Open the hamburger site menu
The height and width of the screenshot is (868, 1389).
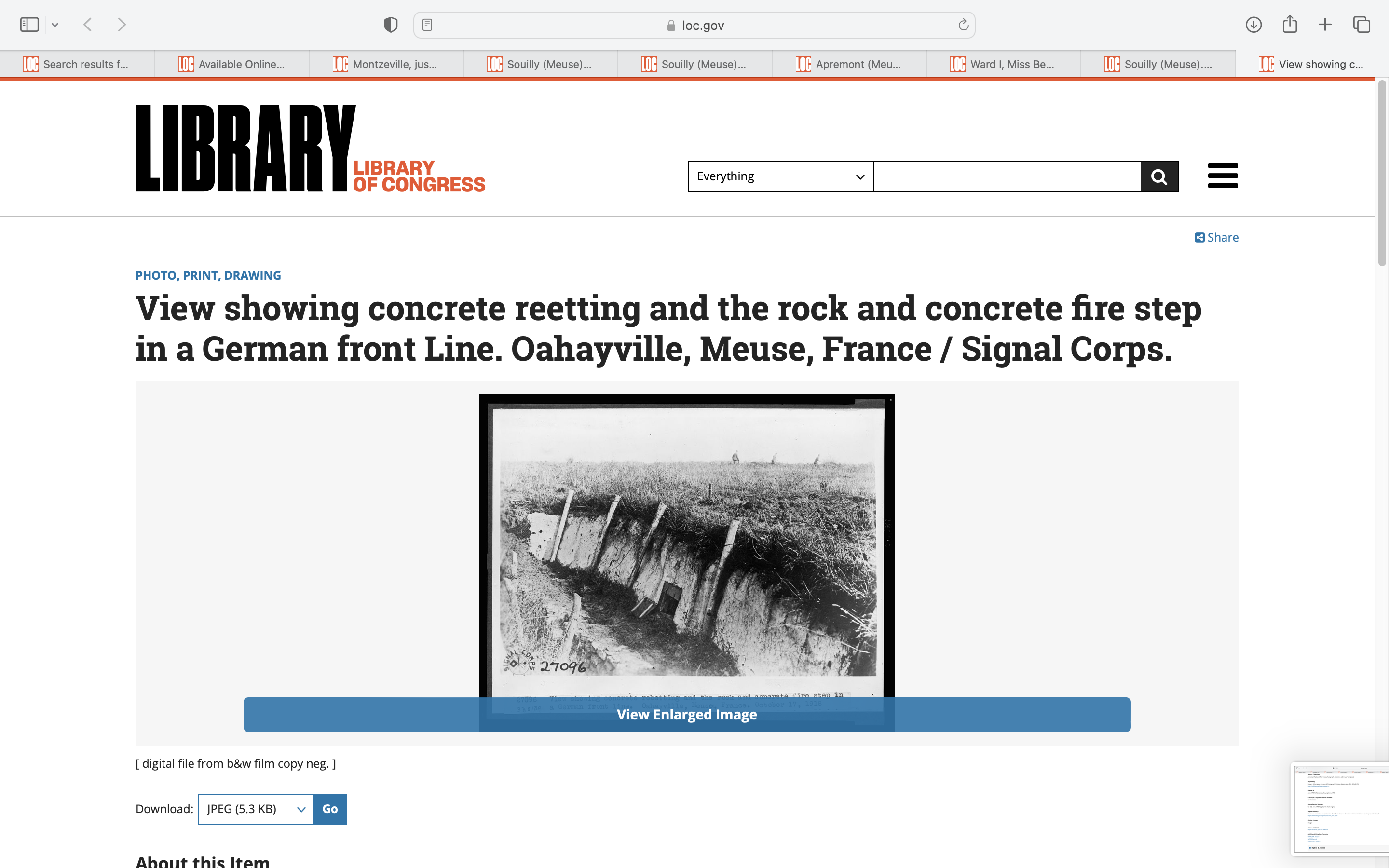[x=1223, y=176]
